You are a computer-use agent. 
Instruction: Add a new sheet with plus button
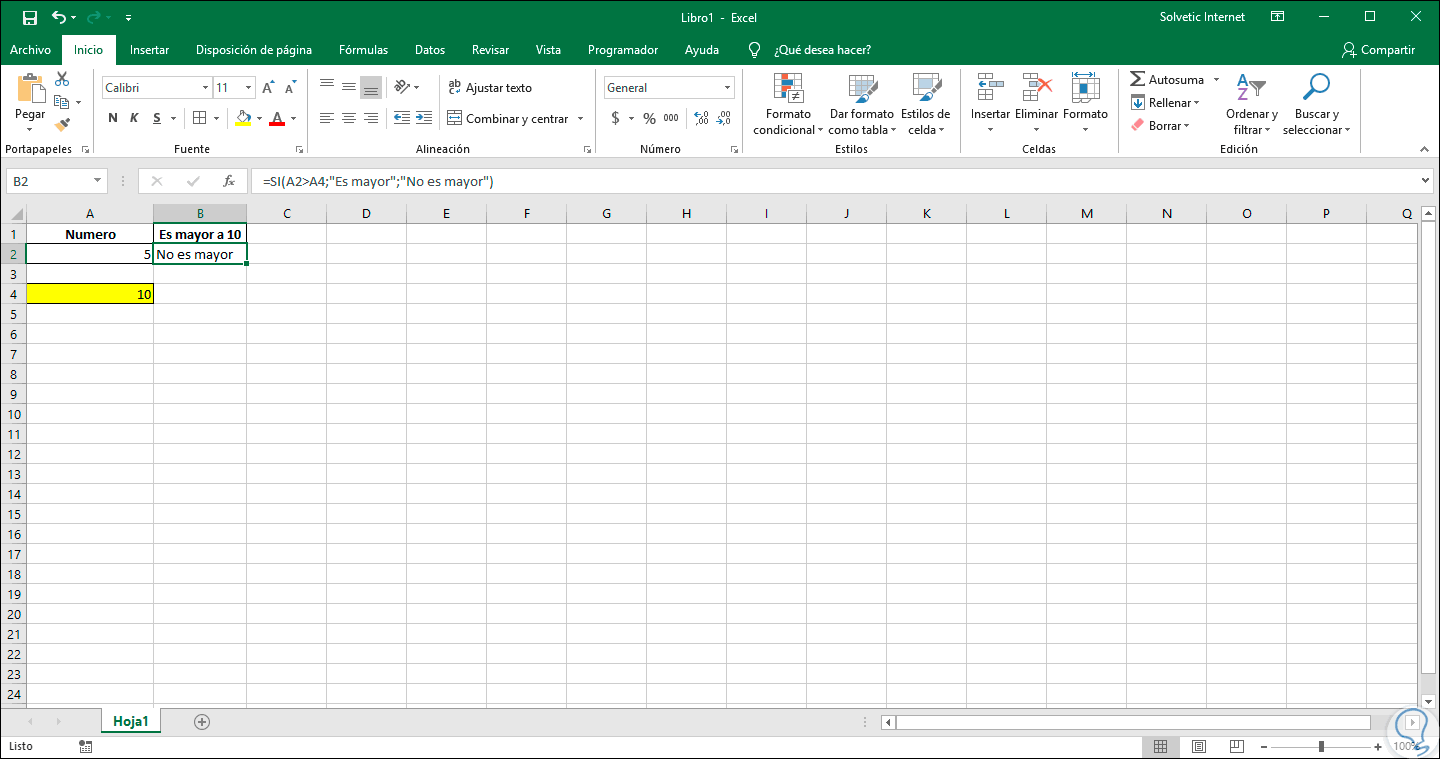202,721
